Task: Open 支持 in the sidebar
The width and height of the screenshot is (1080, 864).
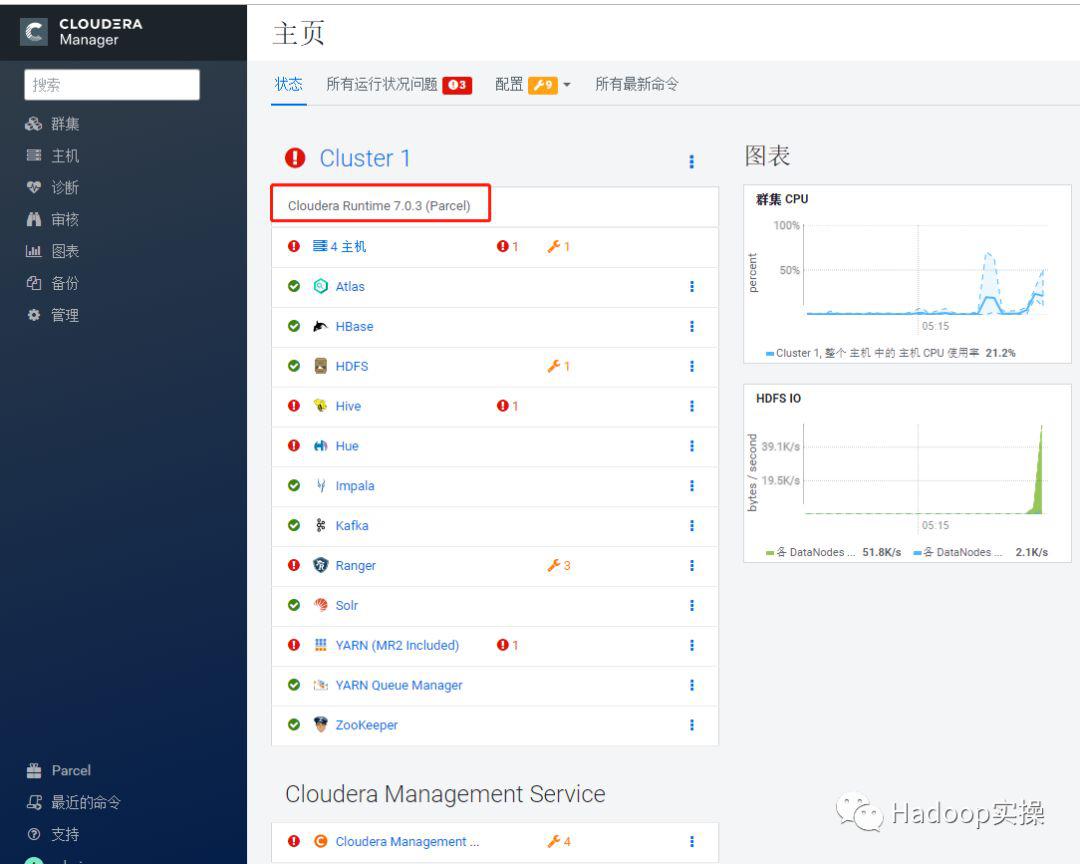Action: point(52,834)
